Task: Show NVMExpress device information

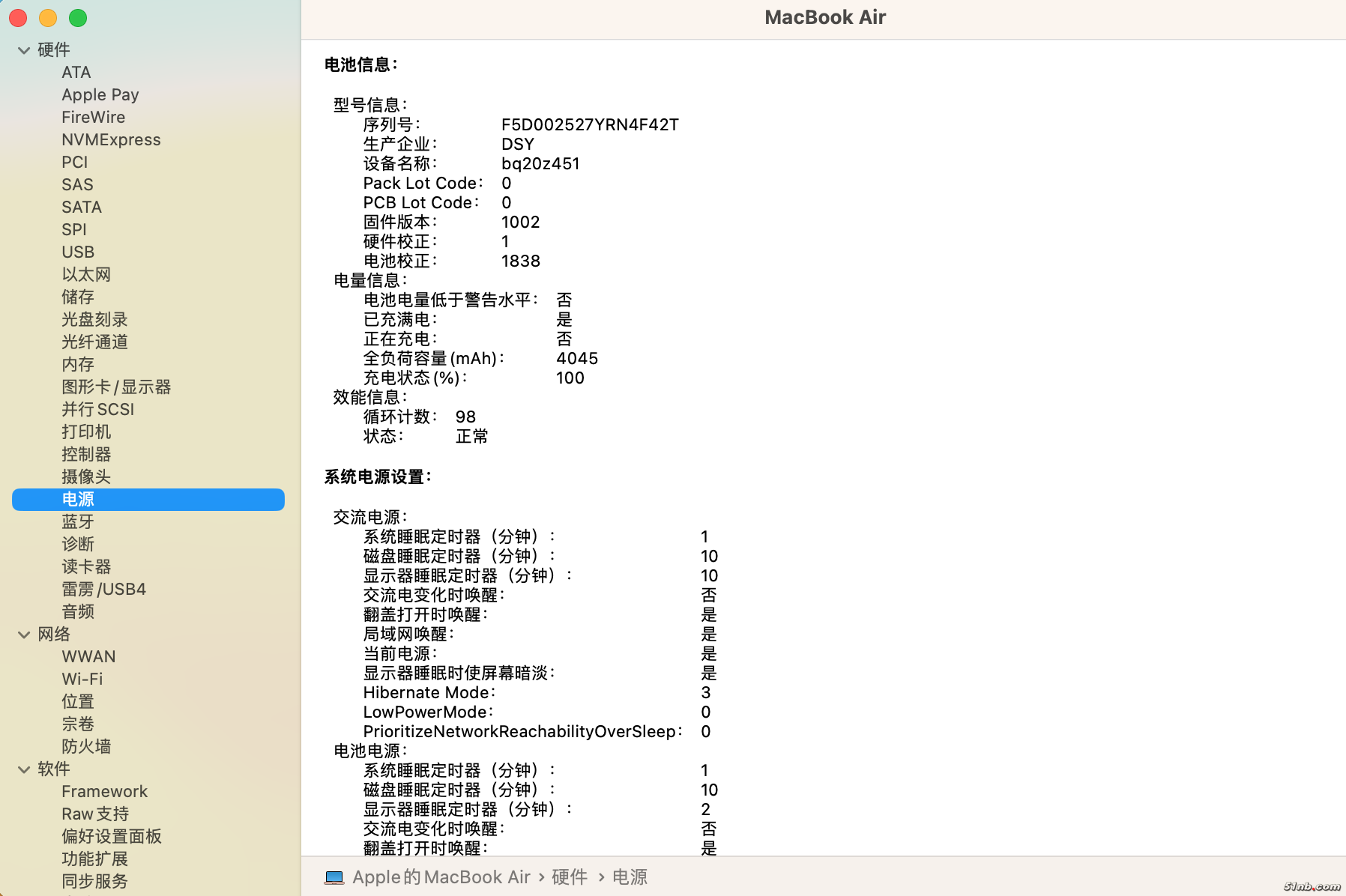Action: tap(111, 139)
